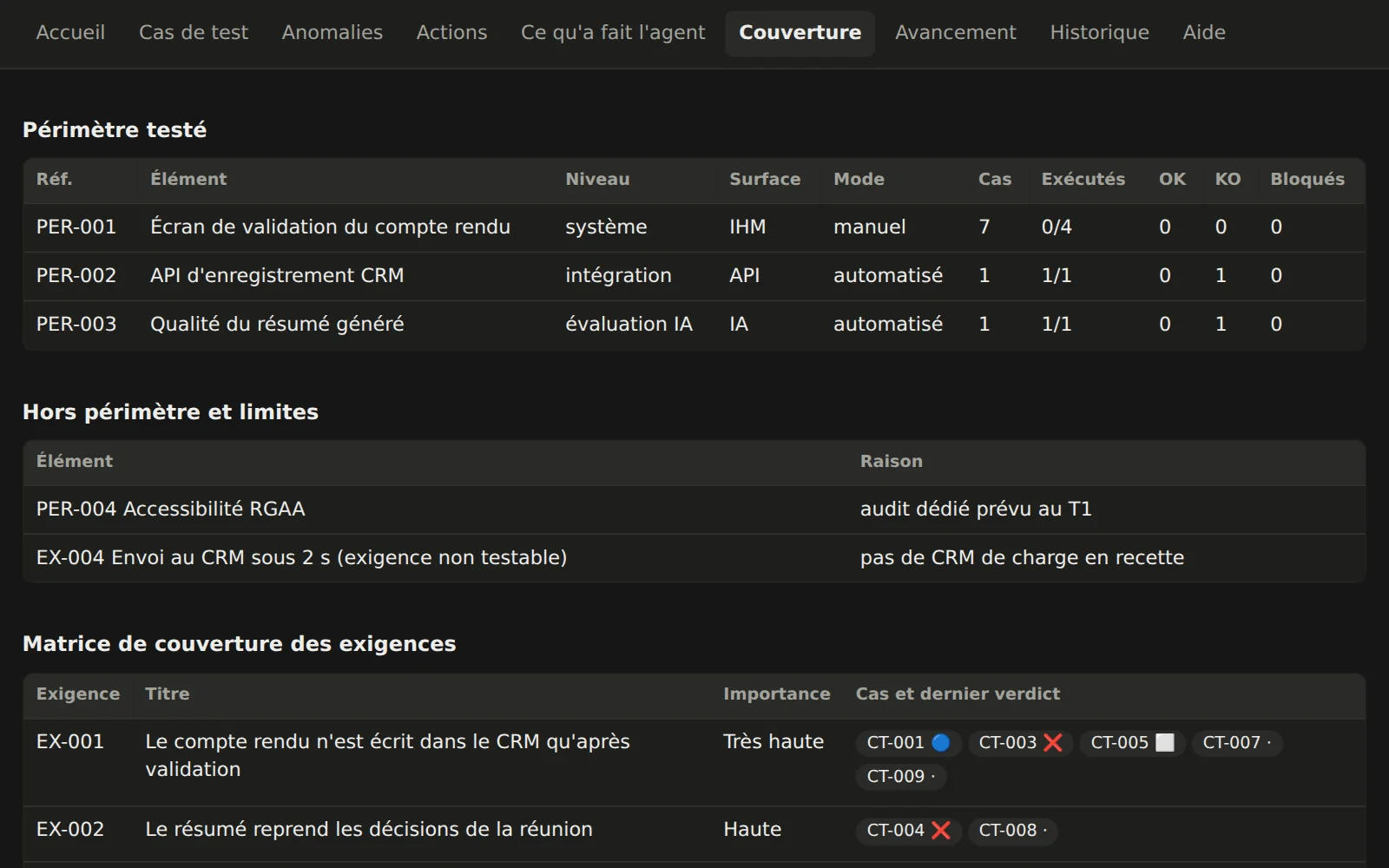Click the 'Exécutés' column header
1389x868 pixels.
1083,180
